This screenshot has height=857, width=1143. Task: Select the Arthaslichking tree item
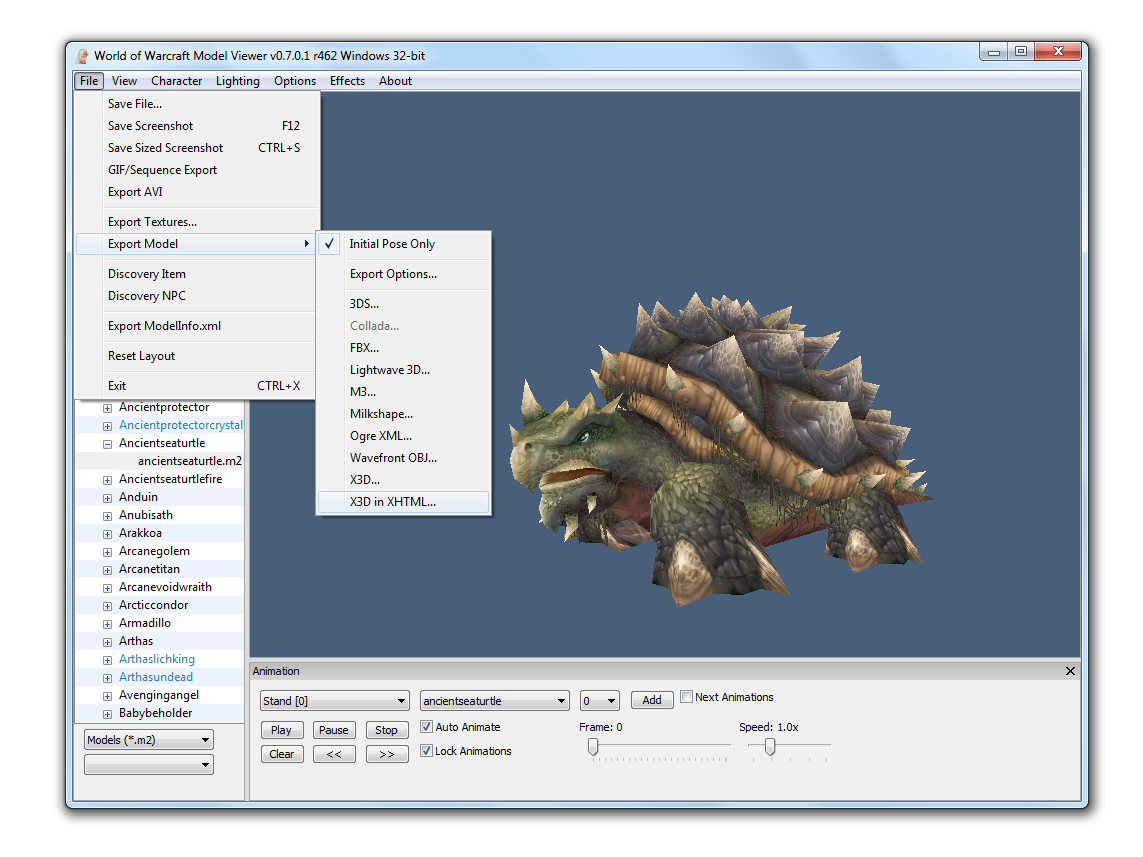[x=157, y=660]
